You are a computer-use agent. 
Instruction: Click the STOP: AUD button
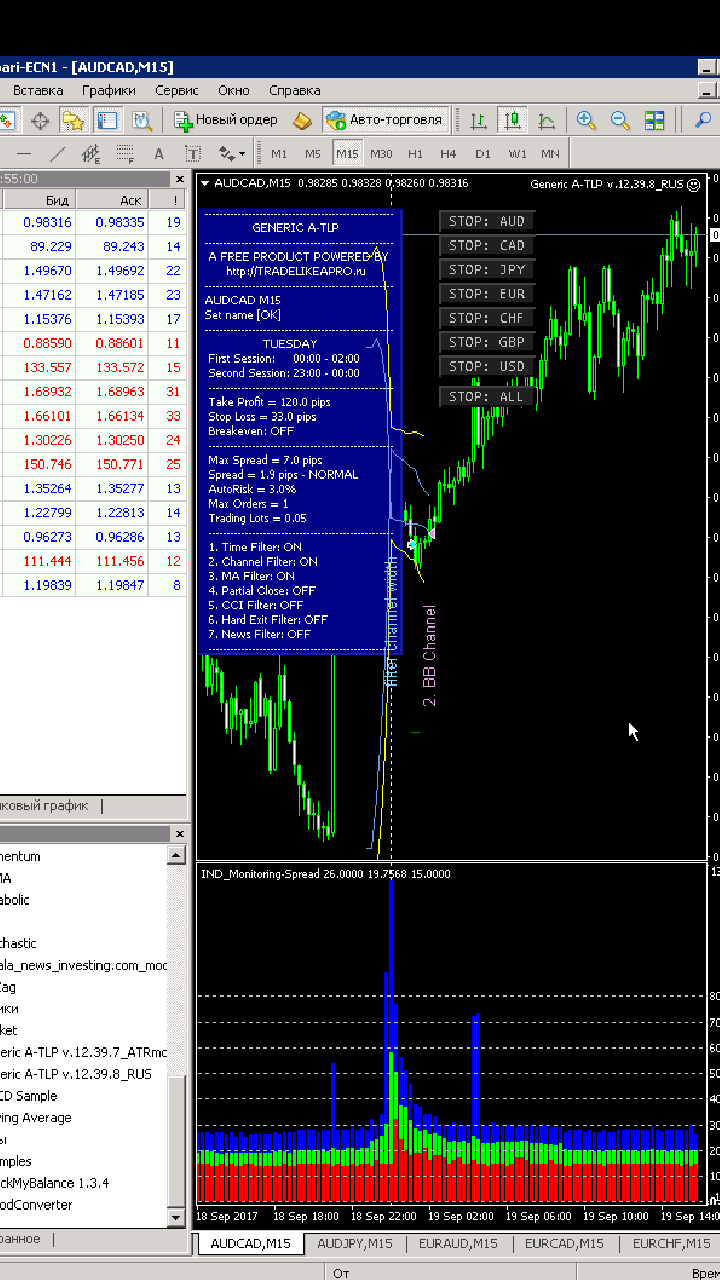point(487,221)
